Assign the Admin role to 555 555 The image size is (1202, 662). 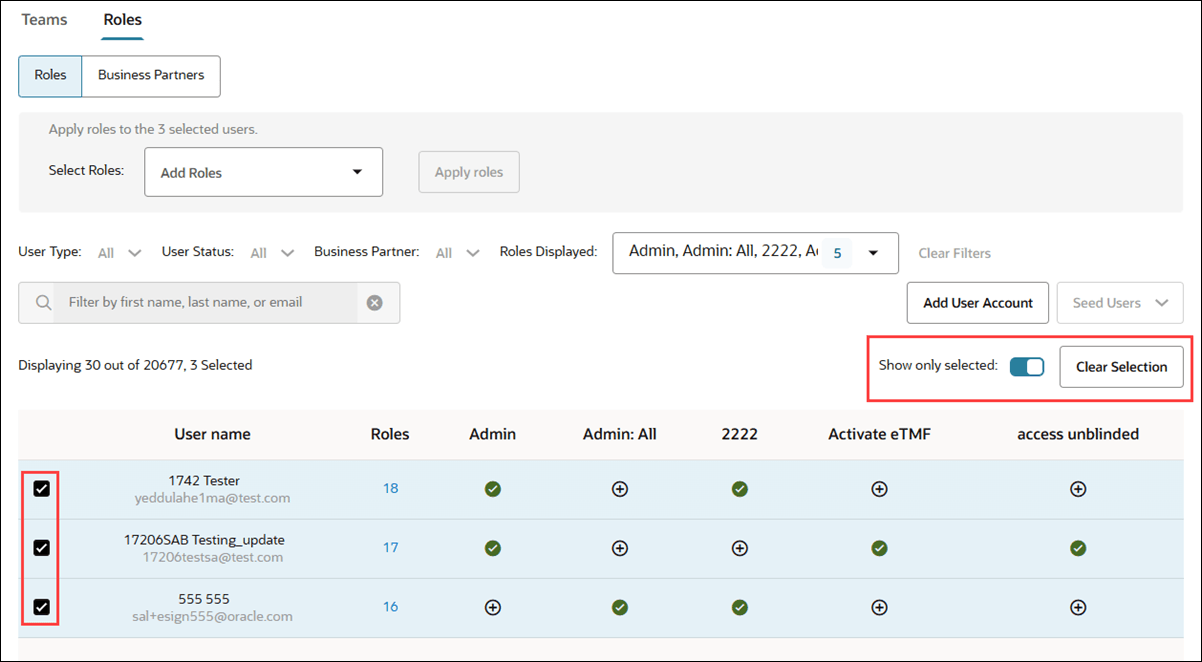[493, 607]
